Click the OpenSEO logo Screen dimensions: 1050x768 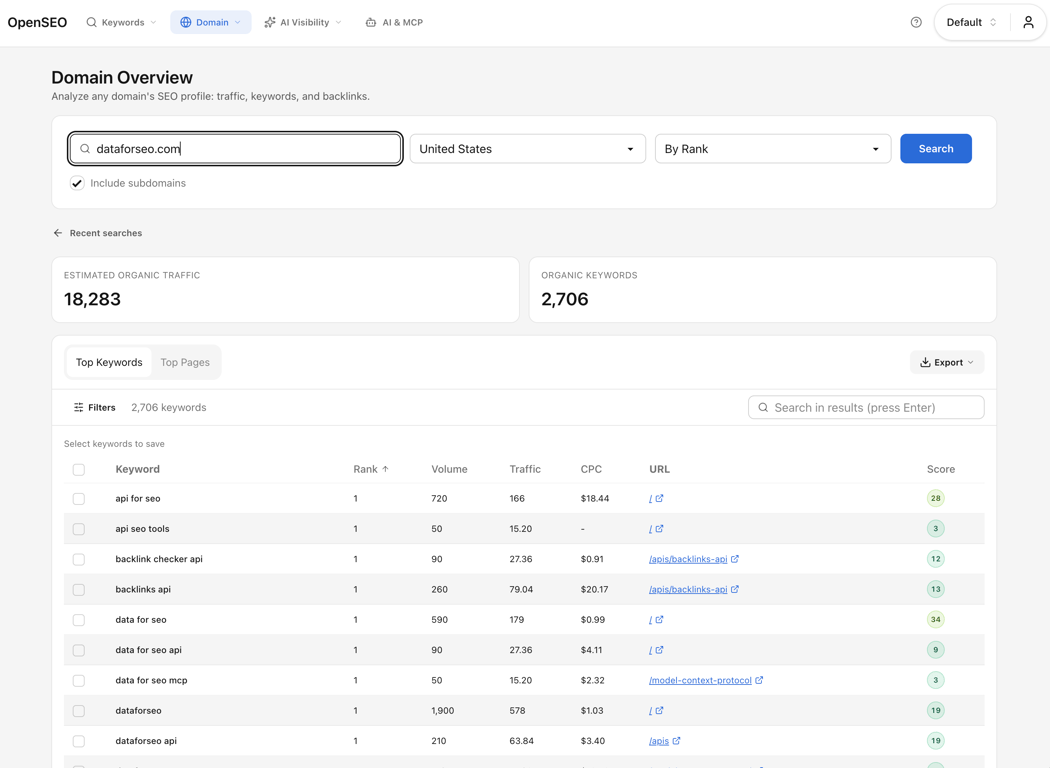pos(38,22)
